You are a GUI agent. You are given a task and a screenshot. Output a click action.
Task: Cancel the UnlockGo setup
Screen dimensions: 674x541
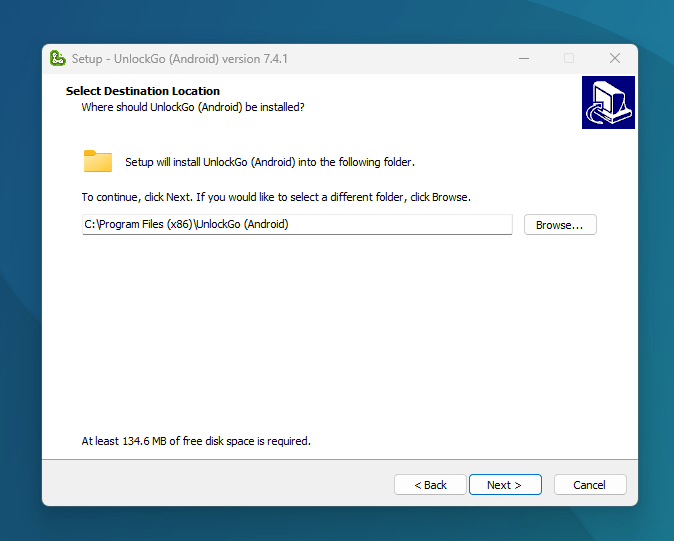click(590, 485)
